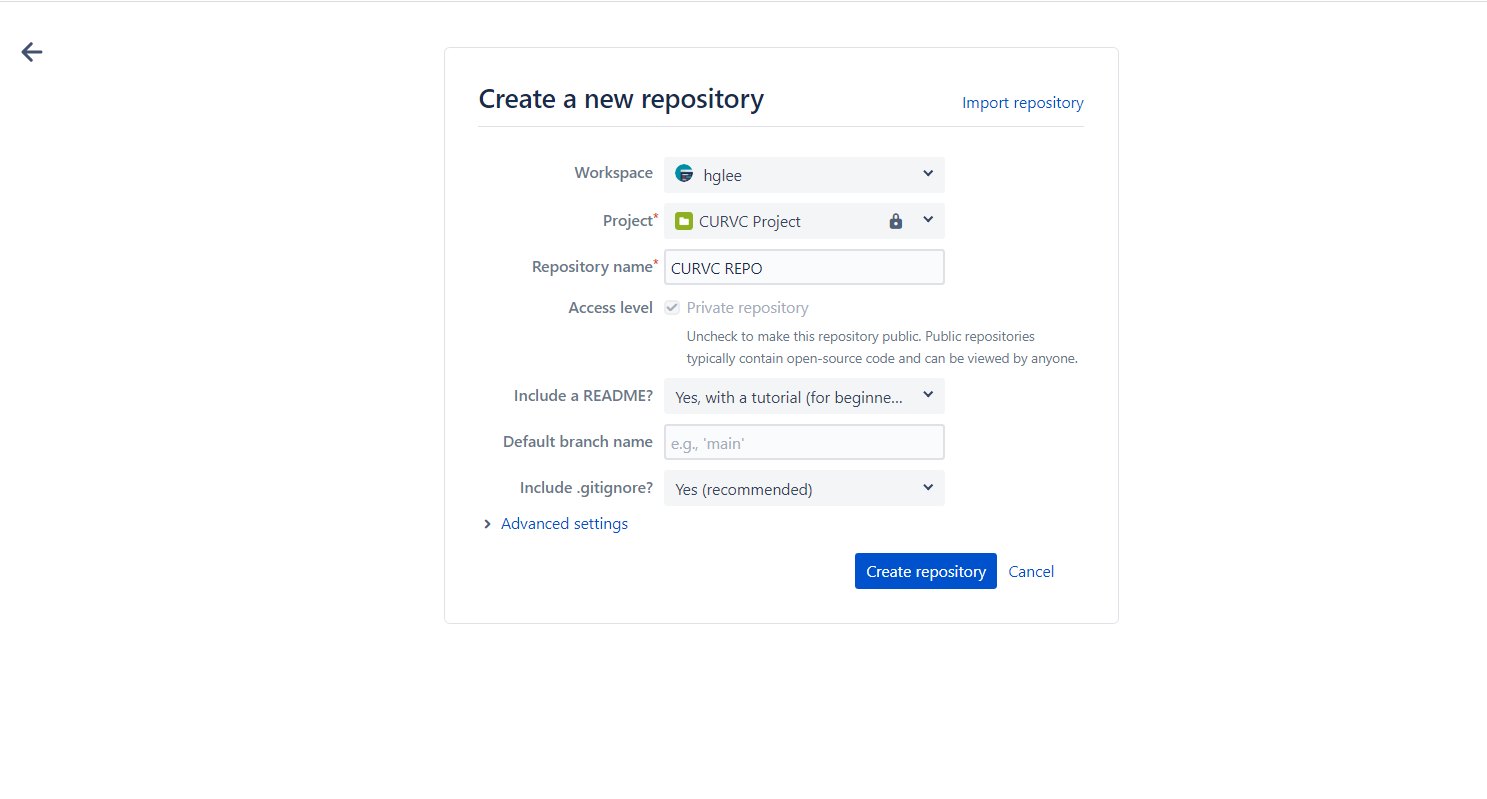This screenshot has width=1487, height=799.
Task: Click the lock icon beside CURVC Project
Action: coord(896,221)
